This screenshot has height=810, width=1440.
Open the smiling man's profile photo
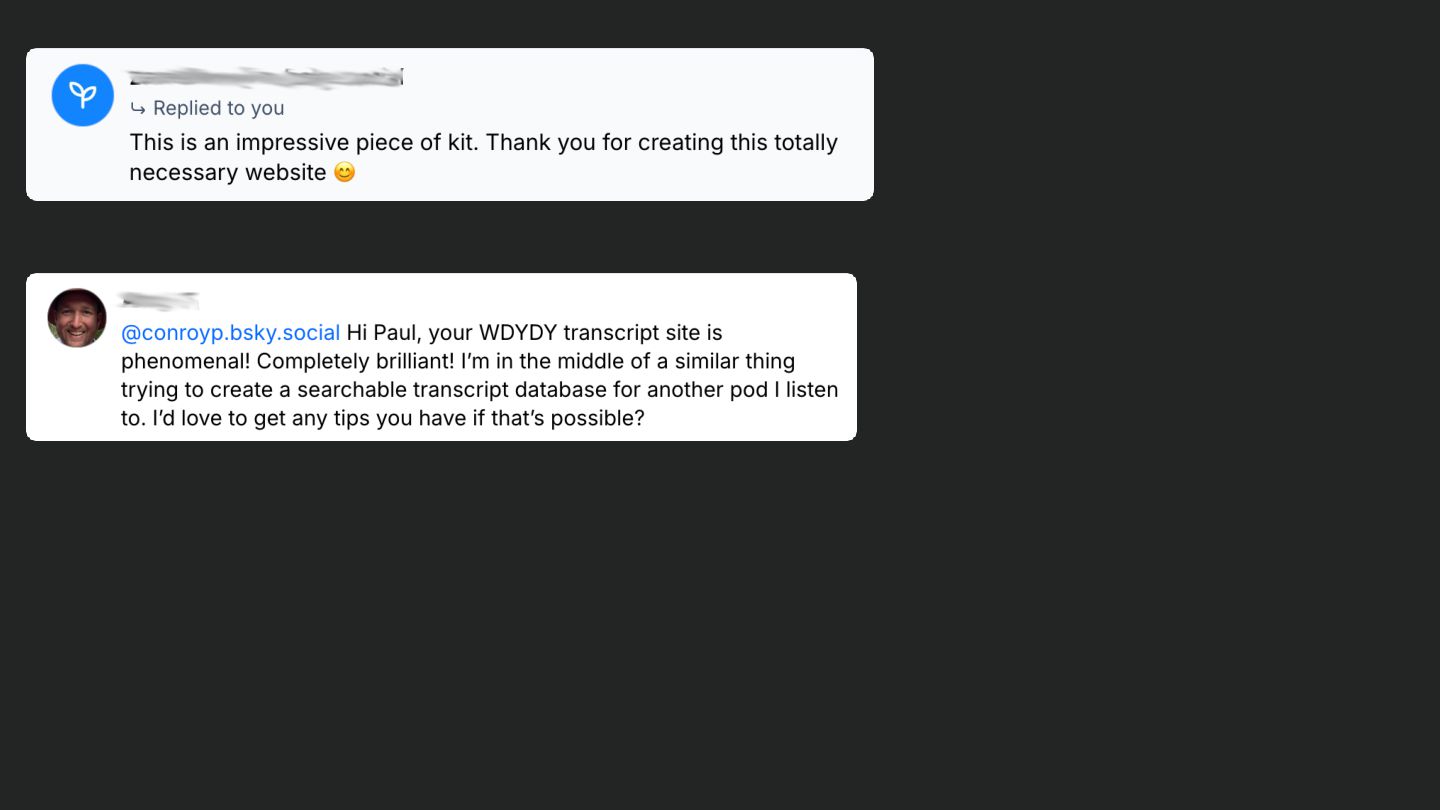pyautogui.click(x=77, y=318)
